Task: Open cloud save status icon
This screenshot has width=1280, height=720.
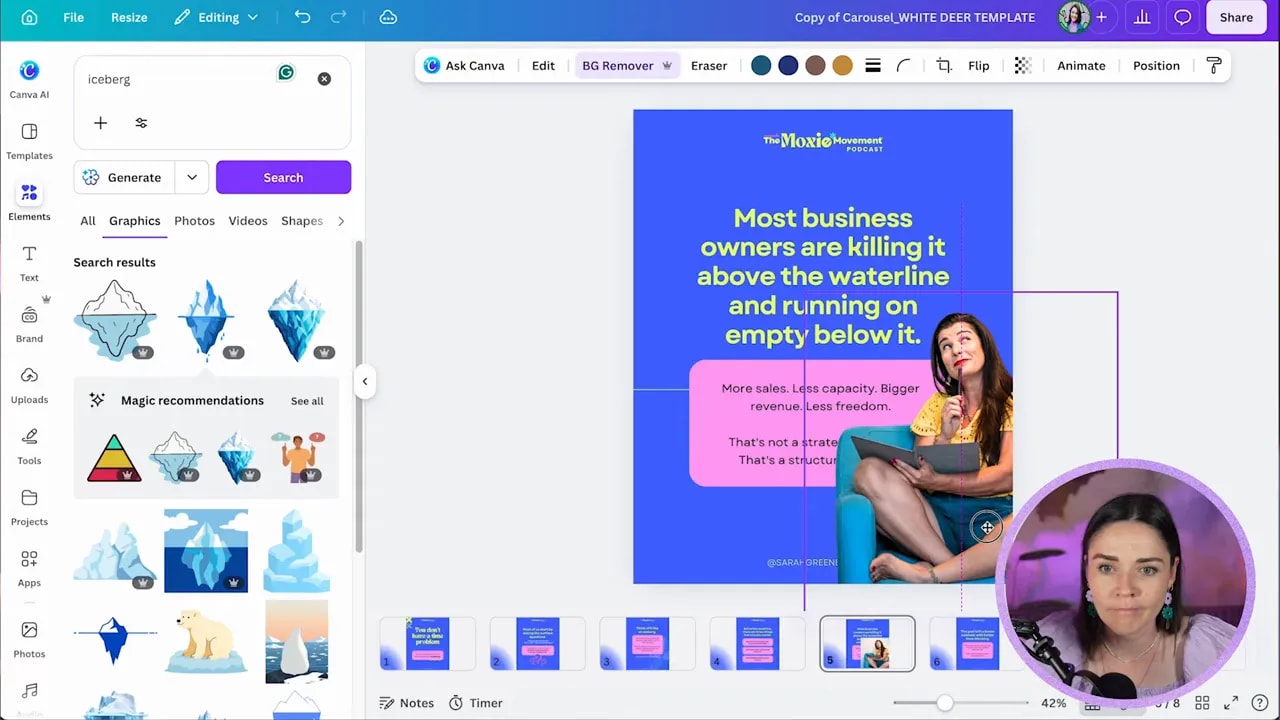Action: pos(388,17)
